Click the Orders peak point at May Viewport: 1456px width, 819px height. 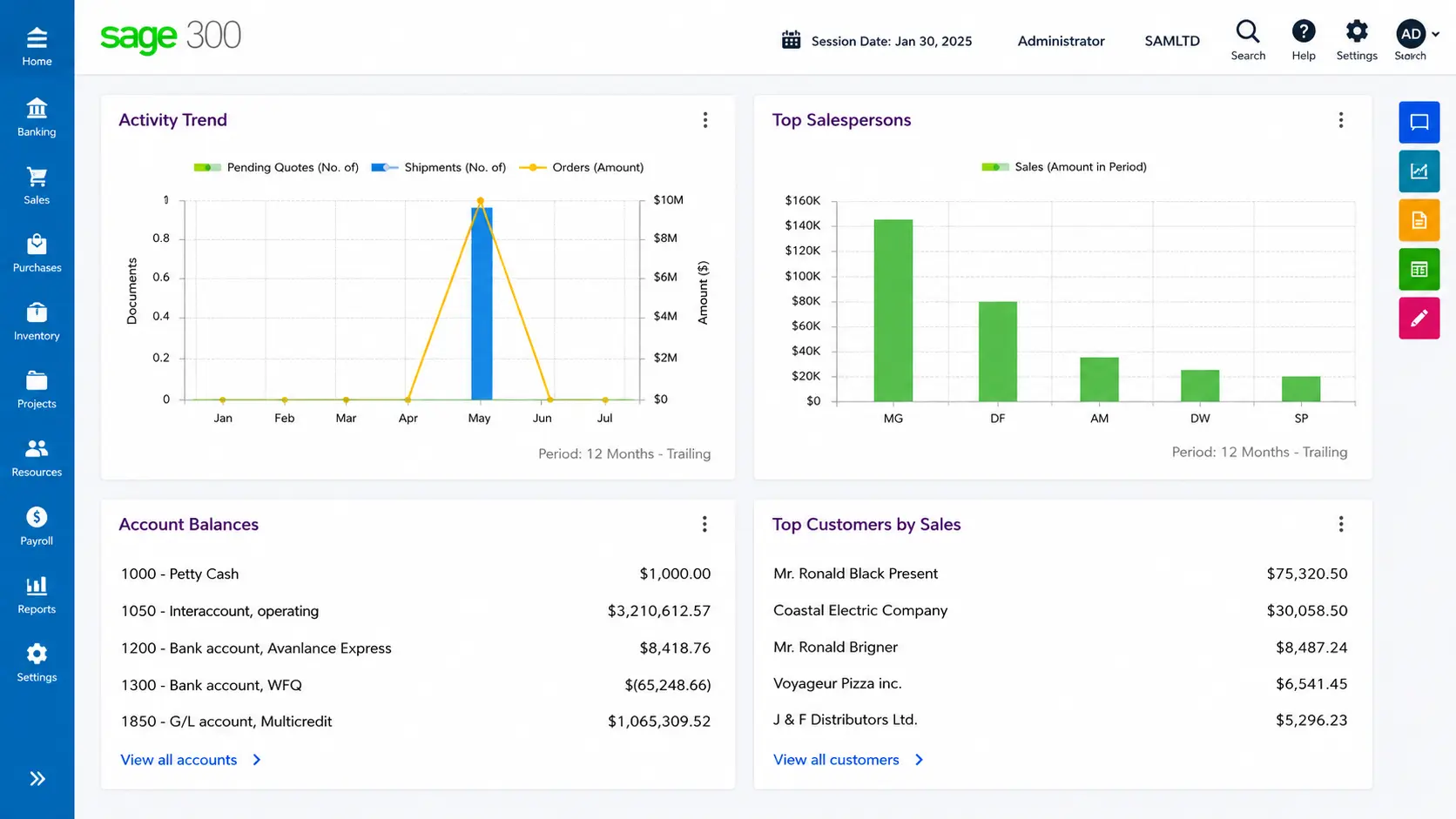pyautogui.click(x=480, y=201)
